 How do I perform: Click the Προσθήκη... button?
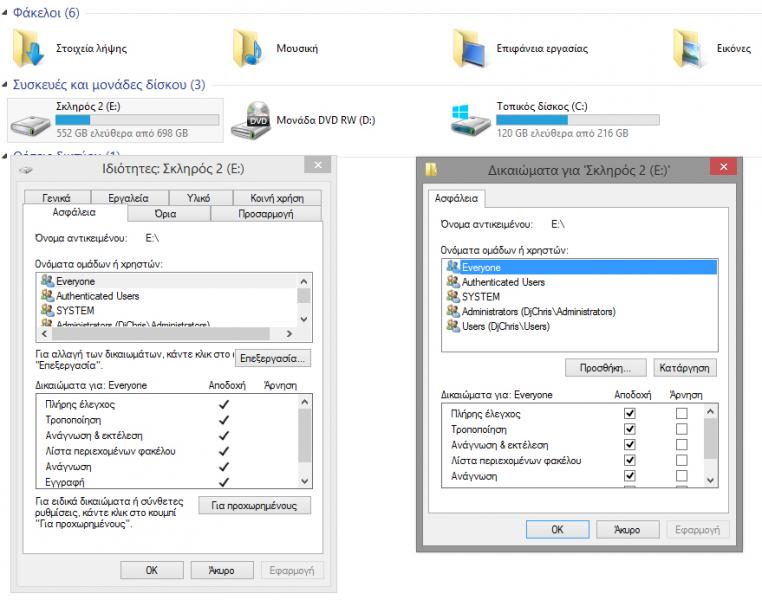coord(605,367)
